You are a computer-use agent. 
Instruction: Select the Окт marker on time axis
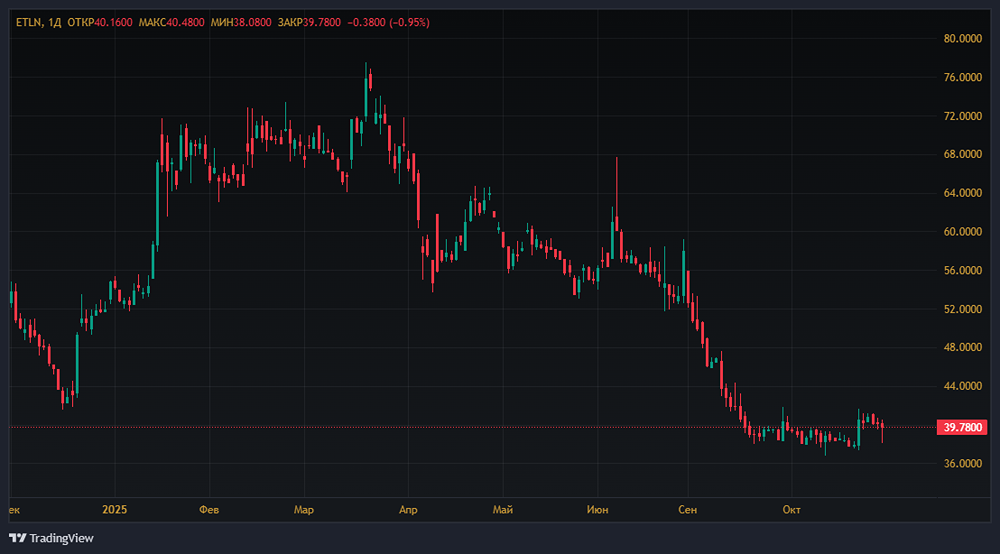tap(791, 509)
